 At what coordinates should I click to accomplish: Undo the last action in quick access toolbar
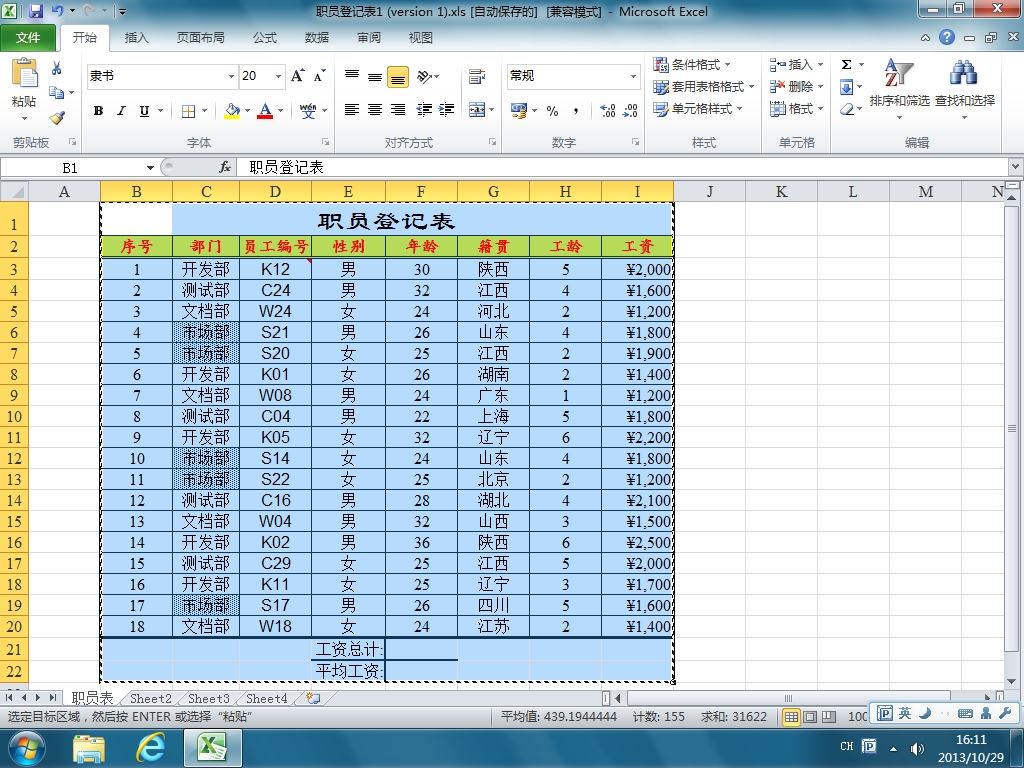coord(57,11)
